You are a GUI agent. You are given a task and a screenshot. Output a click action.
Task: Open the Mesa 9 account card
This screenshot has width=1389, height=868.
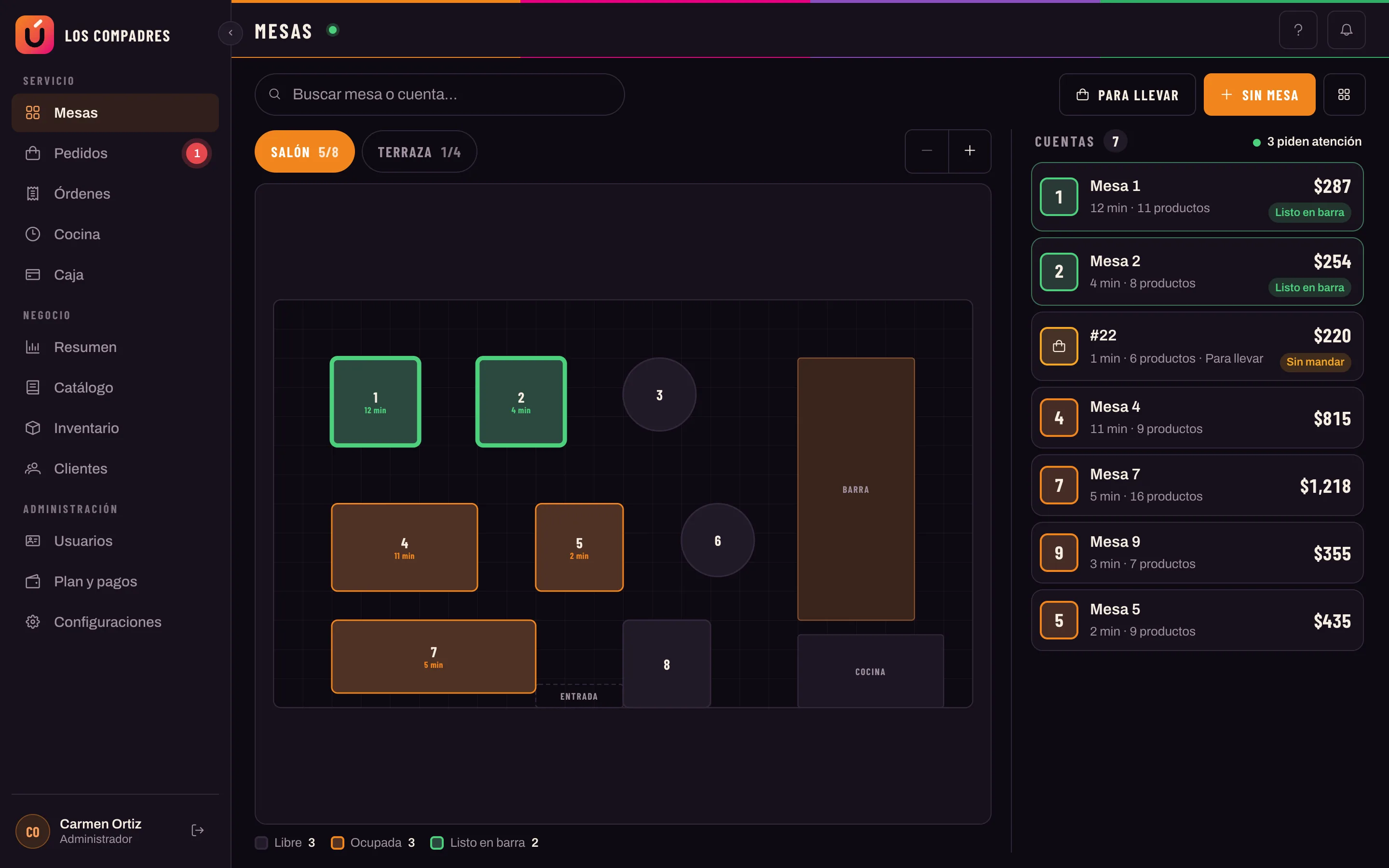pyautogui.click(x=1198, y=553)
